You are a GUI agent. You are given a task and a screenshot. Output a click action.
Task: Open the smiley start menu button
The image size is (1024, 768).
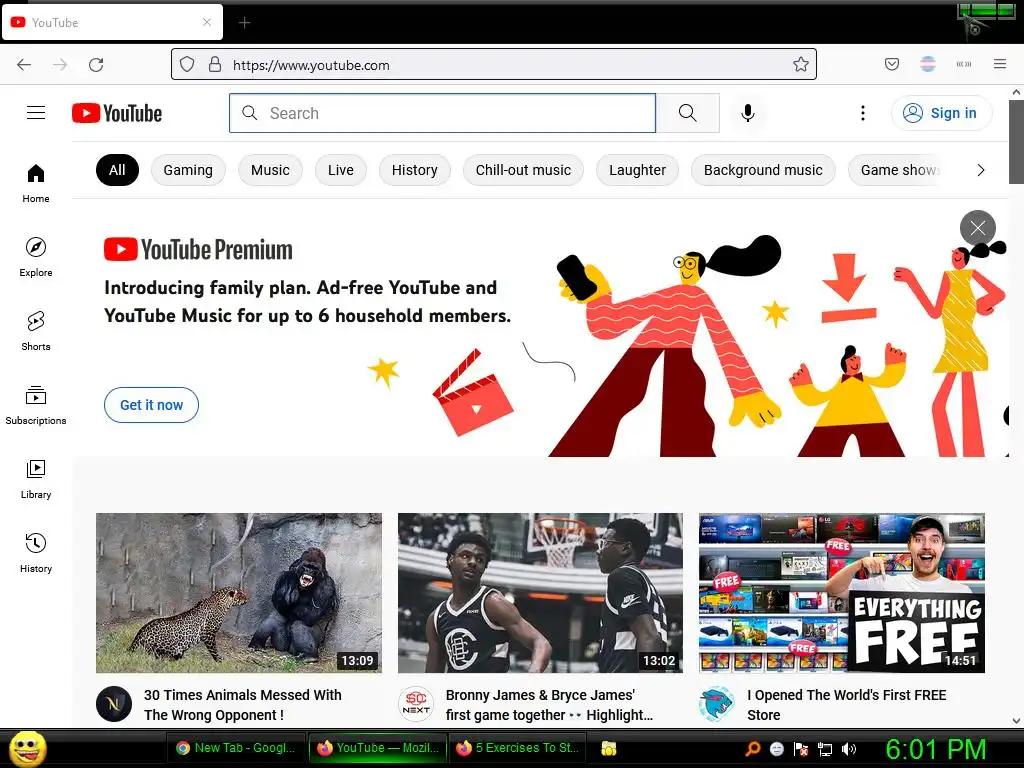pyautogui.click(x=28, y=748)
